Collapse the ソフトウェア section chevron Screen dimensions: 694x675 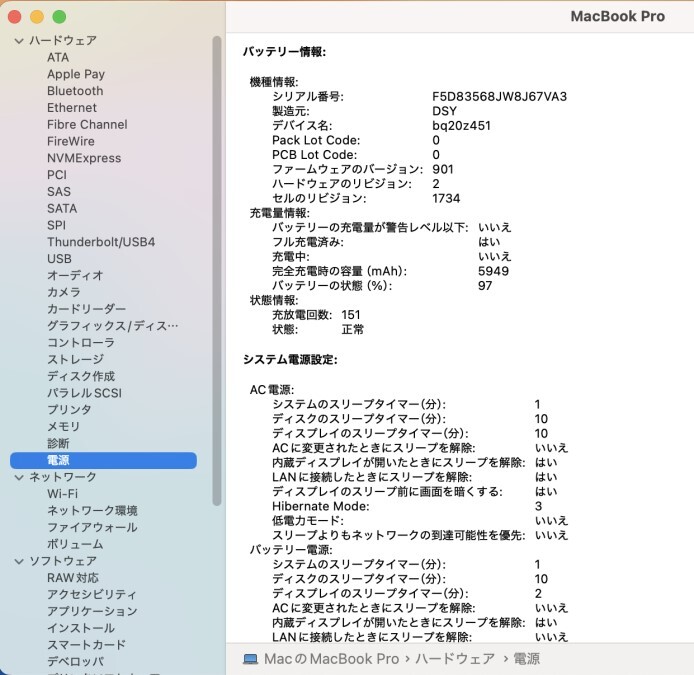[x=19, y=561]
